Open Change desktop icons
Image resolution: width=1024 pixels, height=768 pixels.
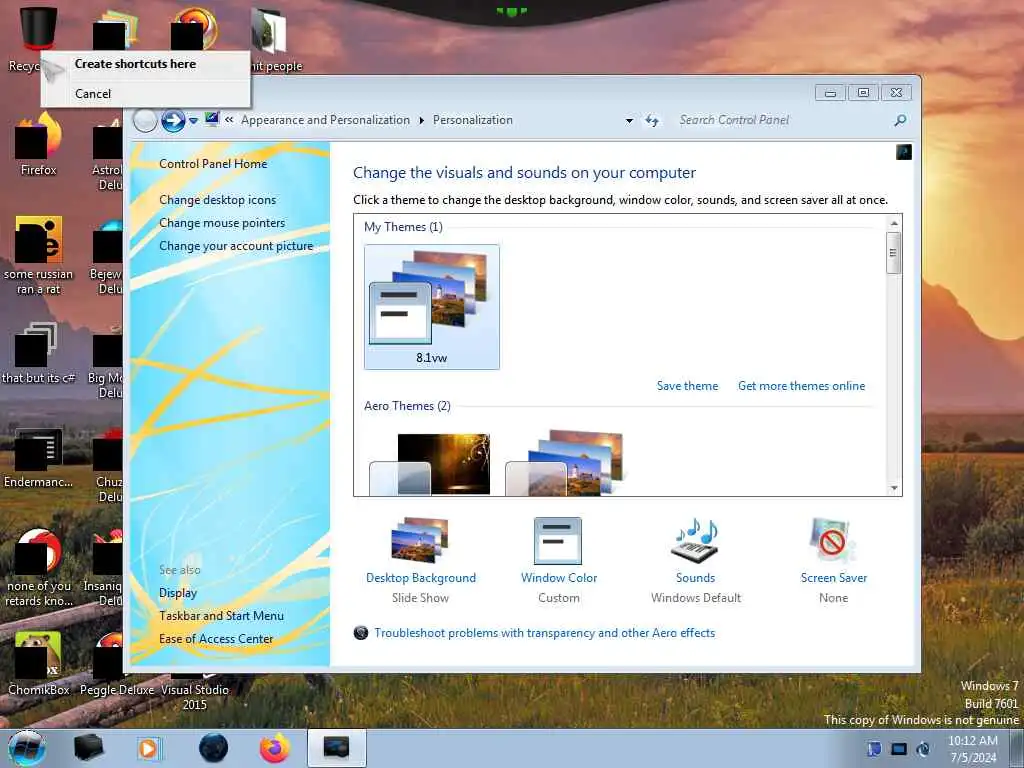coord(217,200)
